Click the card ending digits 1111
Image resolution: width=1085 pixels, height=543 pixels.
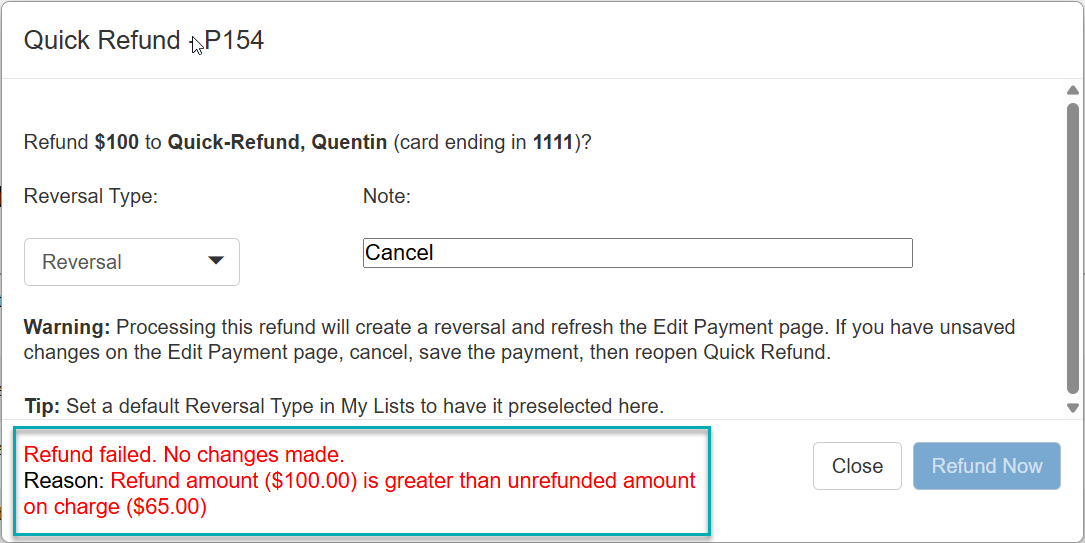tap(552, 142)
